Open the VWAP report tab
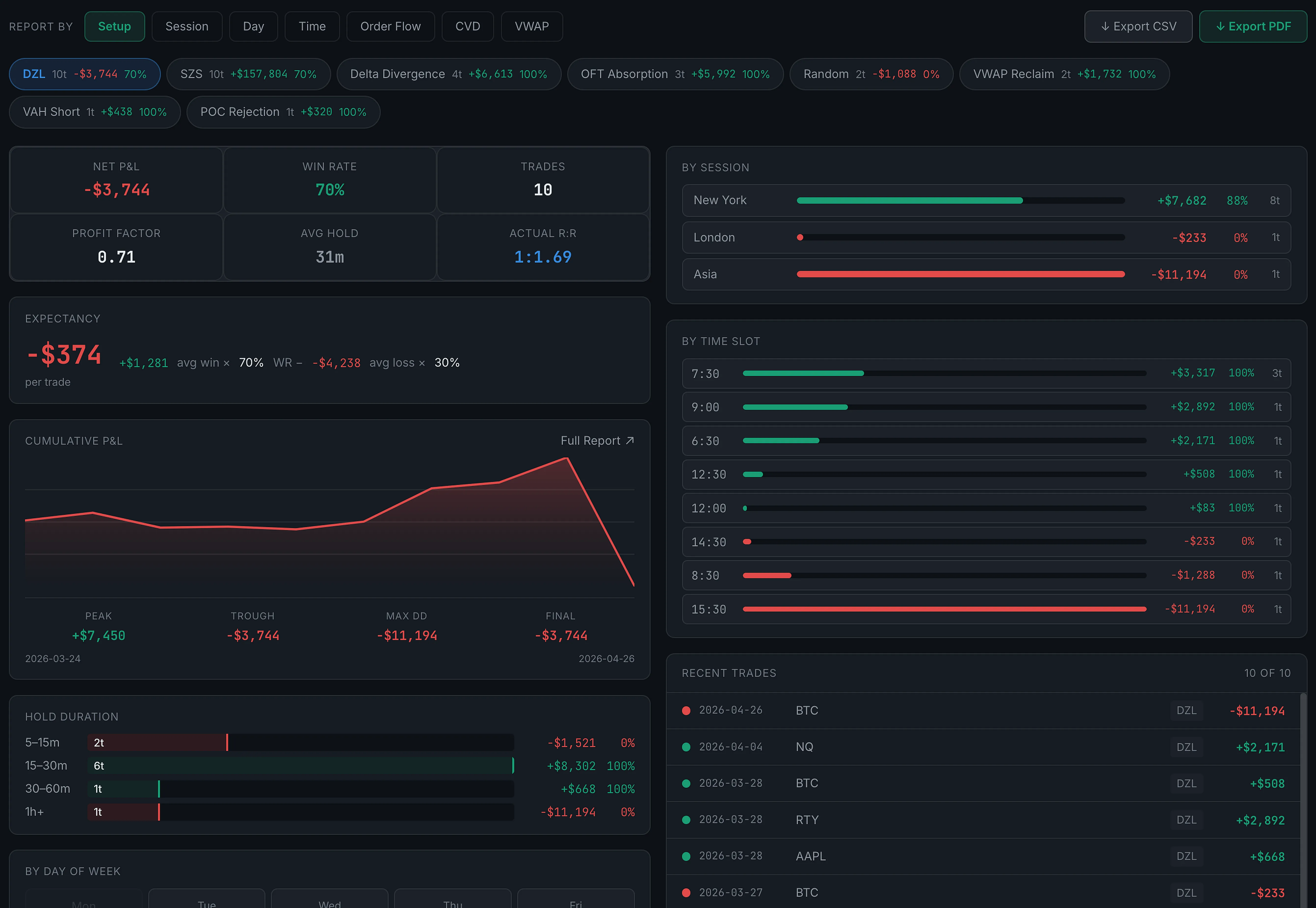The image size is (1316, 908). coord(532,26)
